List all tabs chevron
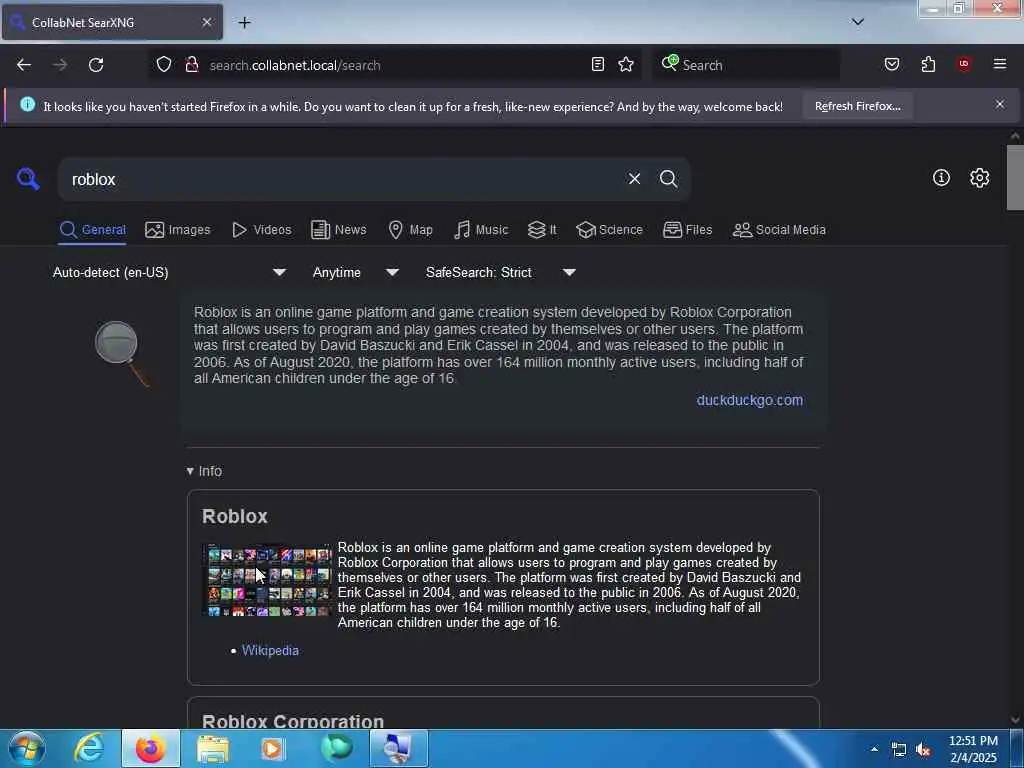The width and height of the screenshot is (1024, 768). tap(857, 22)
